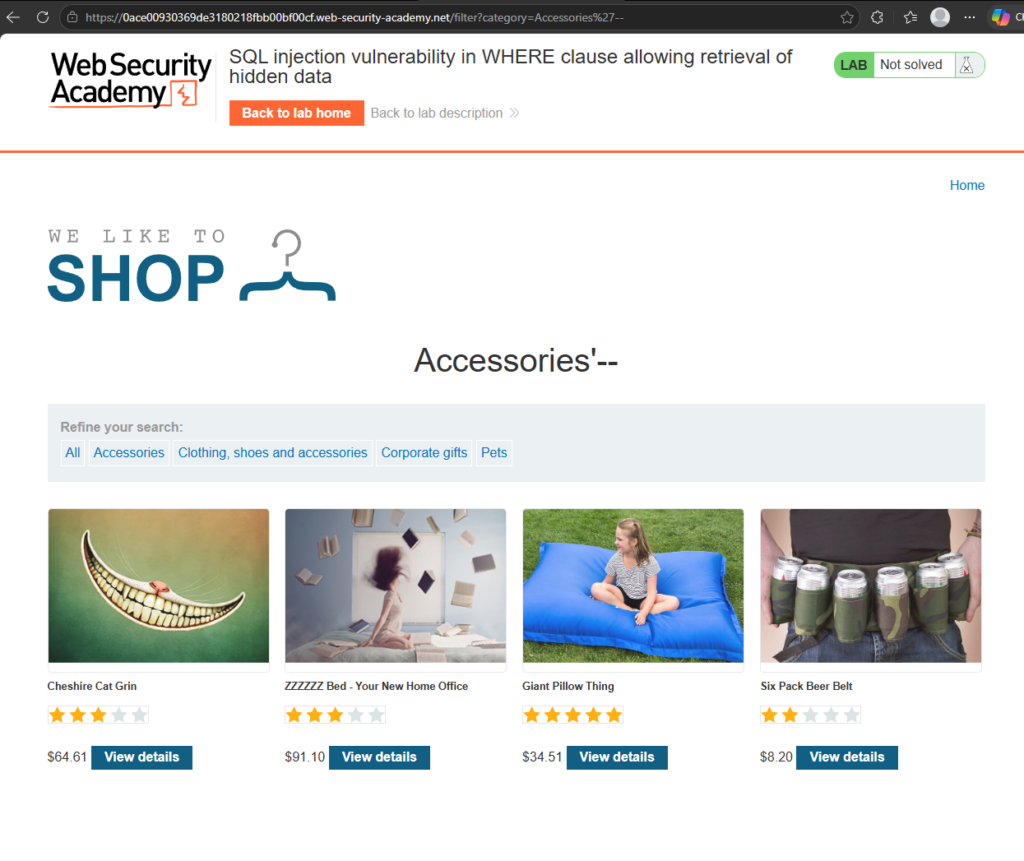Image resolution: width=1024 pixels, height=861 pixels.
Task: View details for Cheshire Cat Grin
Action: point(142,757)
